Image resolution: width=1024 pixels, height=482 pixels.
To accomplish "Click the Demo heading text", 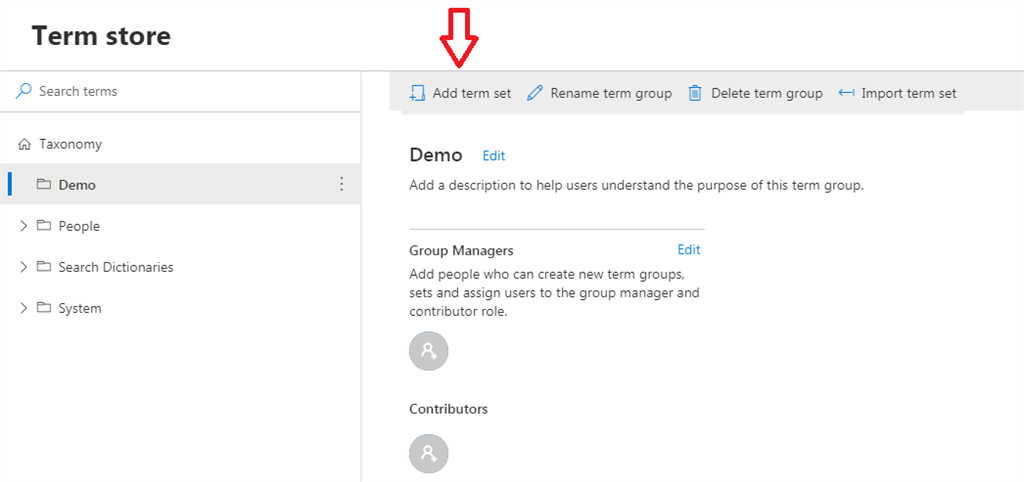I will tap(436, 155).
